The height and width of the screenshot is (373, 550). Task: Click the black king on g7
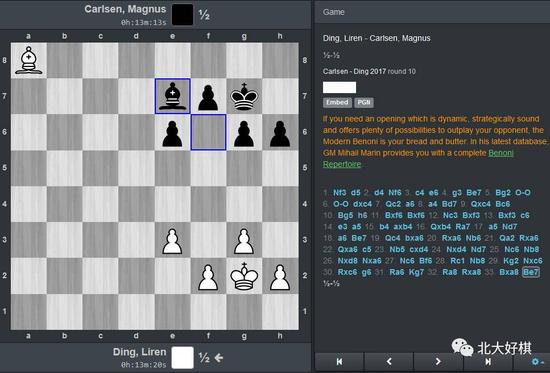(x=244, y=96)
